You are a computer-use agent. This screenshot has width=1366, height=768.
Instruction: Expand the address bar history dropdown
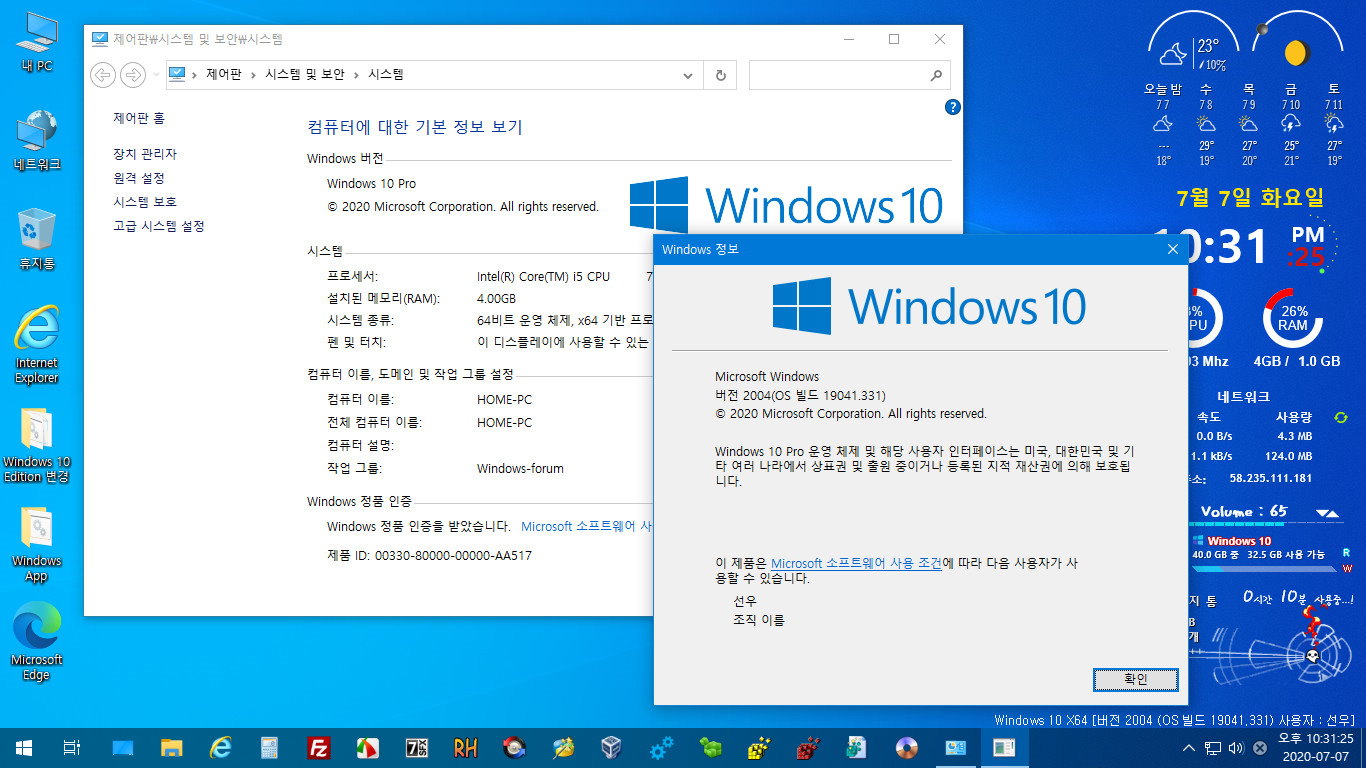tap(688, 74)
